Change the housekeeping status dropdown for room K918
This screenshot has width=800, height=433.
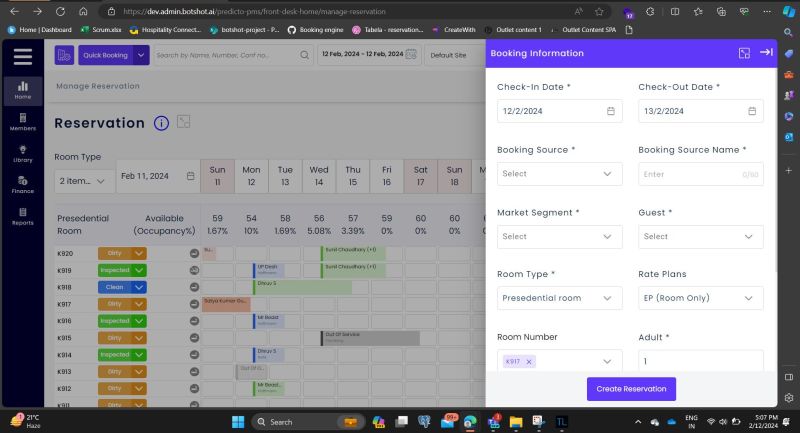tap(139, 287)
